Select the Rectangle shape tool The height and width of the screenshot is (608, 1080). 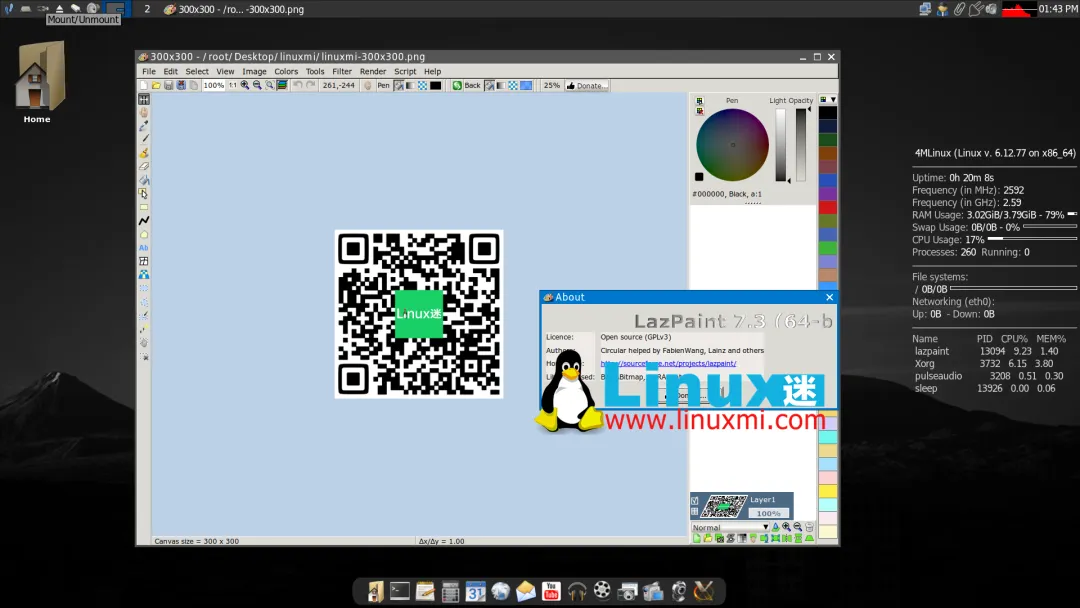click(144, 207)
